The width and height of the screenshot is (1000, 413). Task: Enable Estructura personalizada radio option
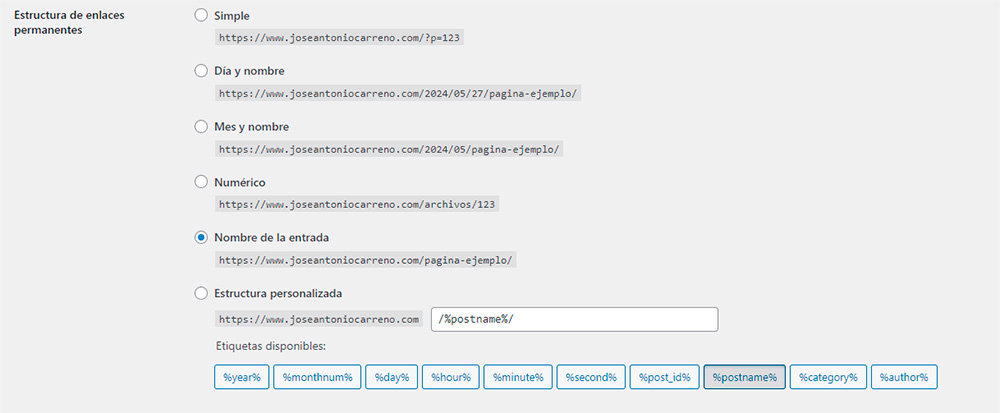pos(201,293)
